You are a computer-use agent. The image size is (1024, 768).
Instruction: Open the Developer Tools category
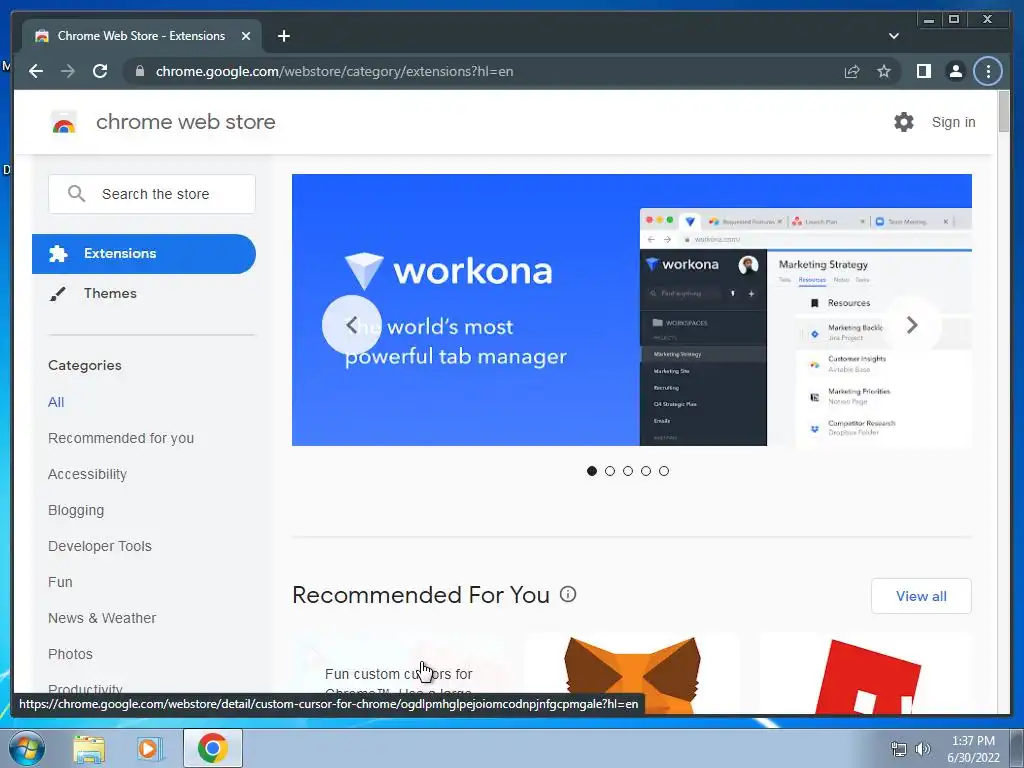[100, 546]
